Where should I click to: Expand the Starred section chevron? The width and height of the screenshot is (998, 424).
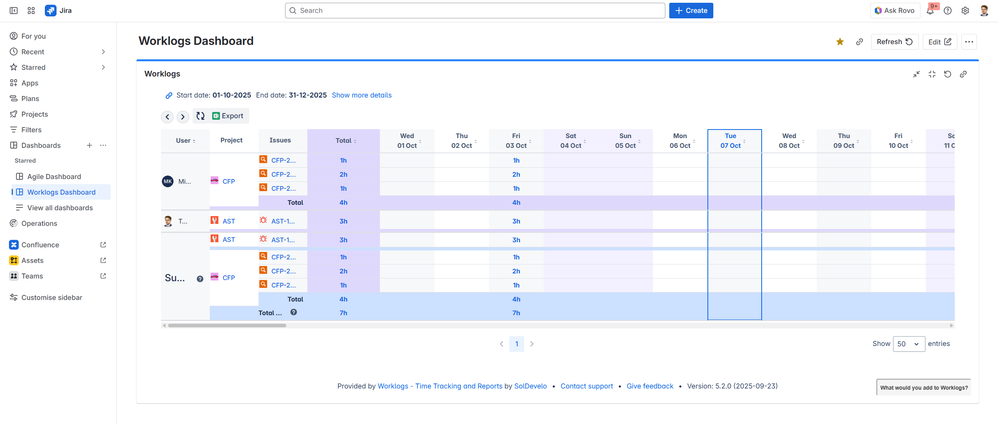(103, 68)
